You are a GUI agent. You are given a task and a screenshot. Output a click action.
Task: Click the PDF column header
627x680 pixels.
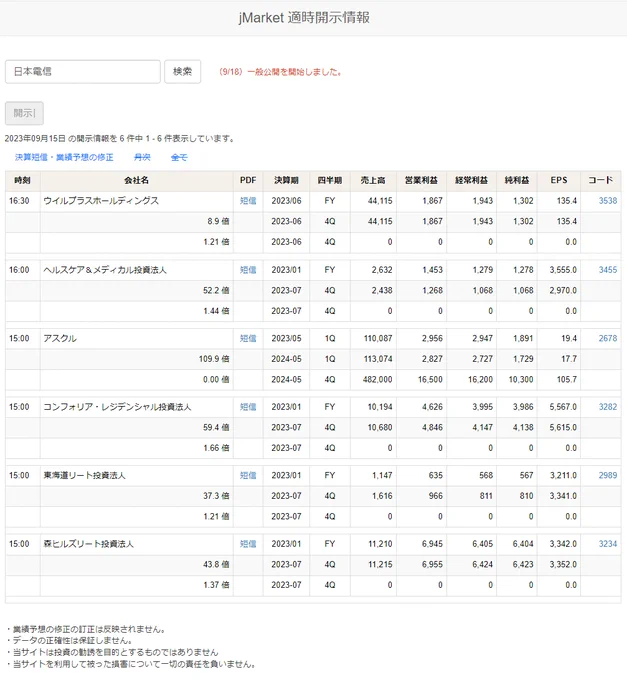[248, 180]
